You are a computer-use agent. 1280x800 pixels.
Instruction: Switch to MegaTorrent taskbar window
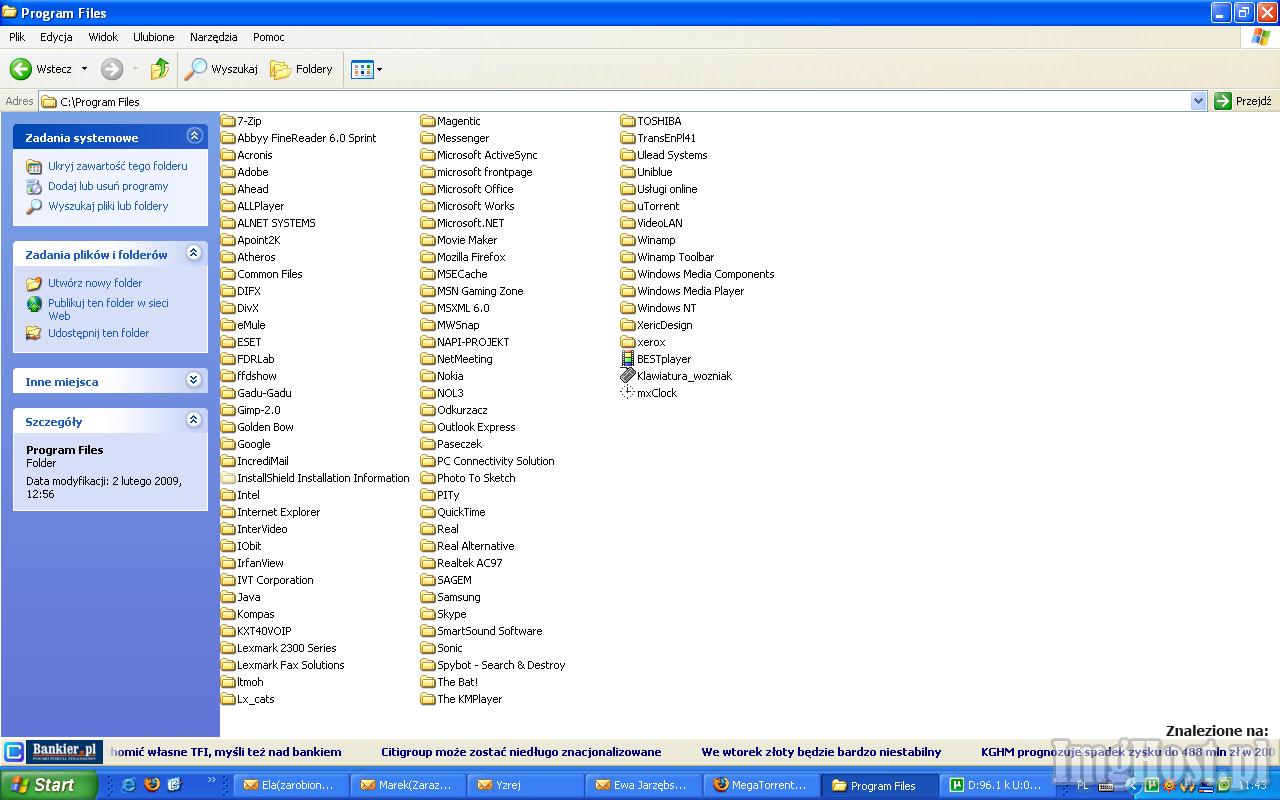click(x=761, y=785)
